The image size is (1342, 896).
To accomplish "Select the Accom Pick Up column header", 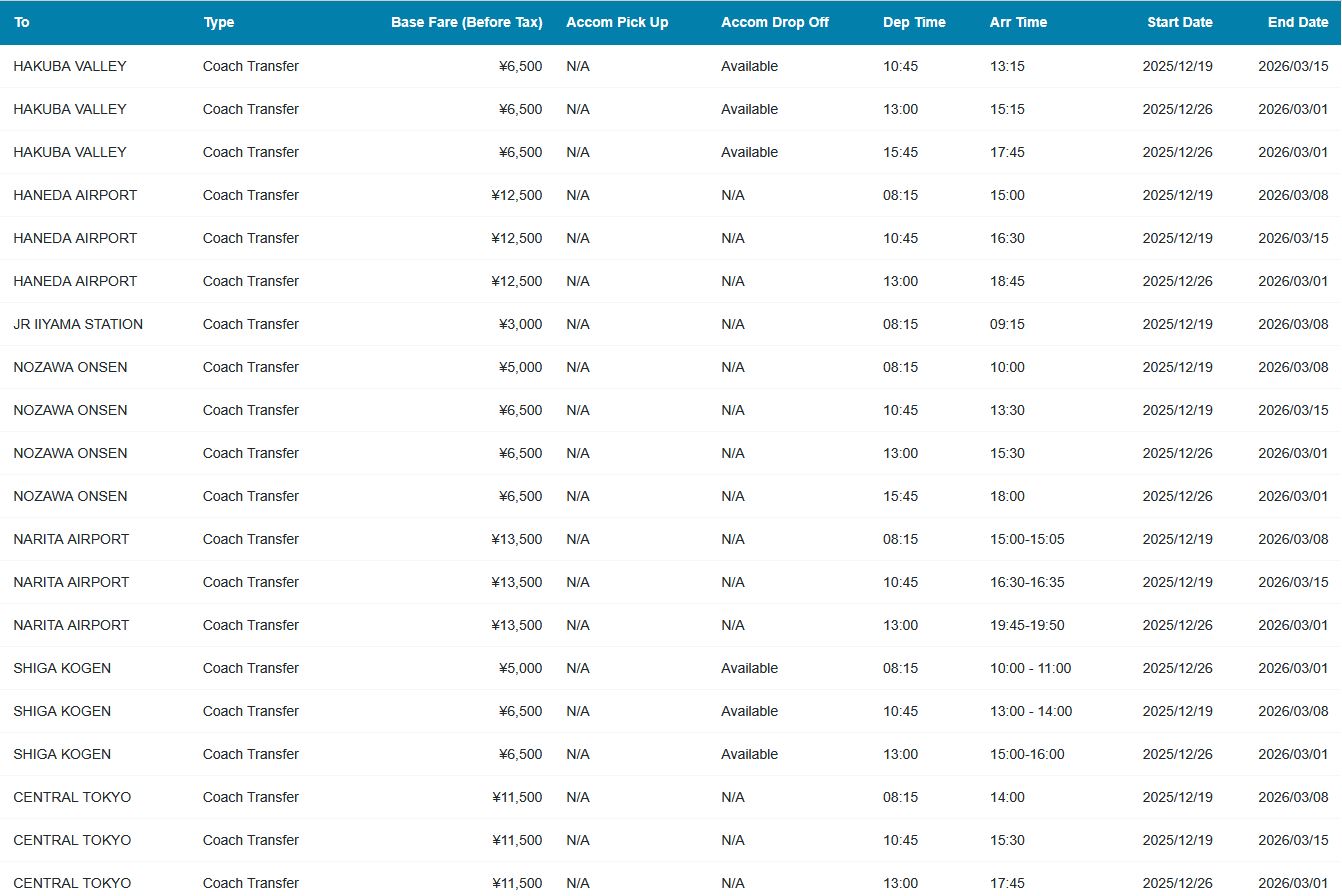I will (x=617, y=22).
